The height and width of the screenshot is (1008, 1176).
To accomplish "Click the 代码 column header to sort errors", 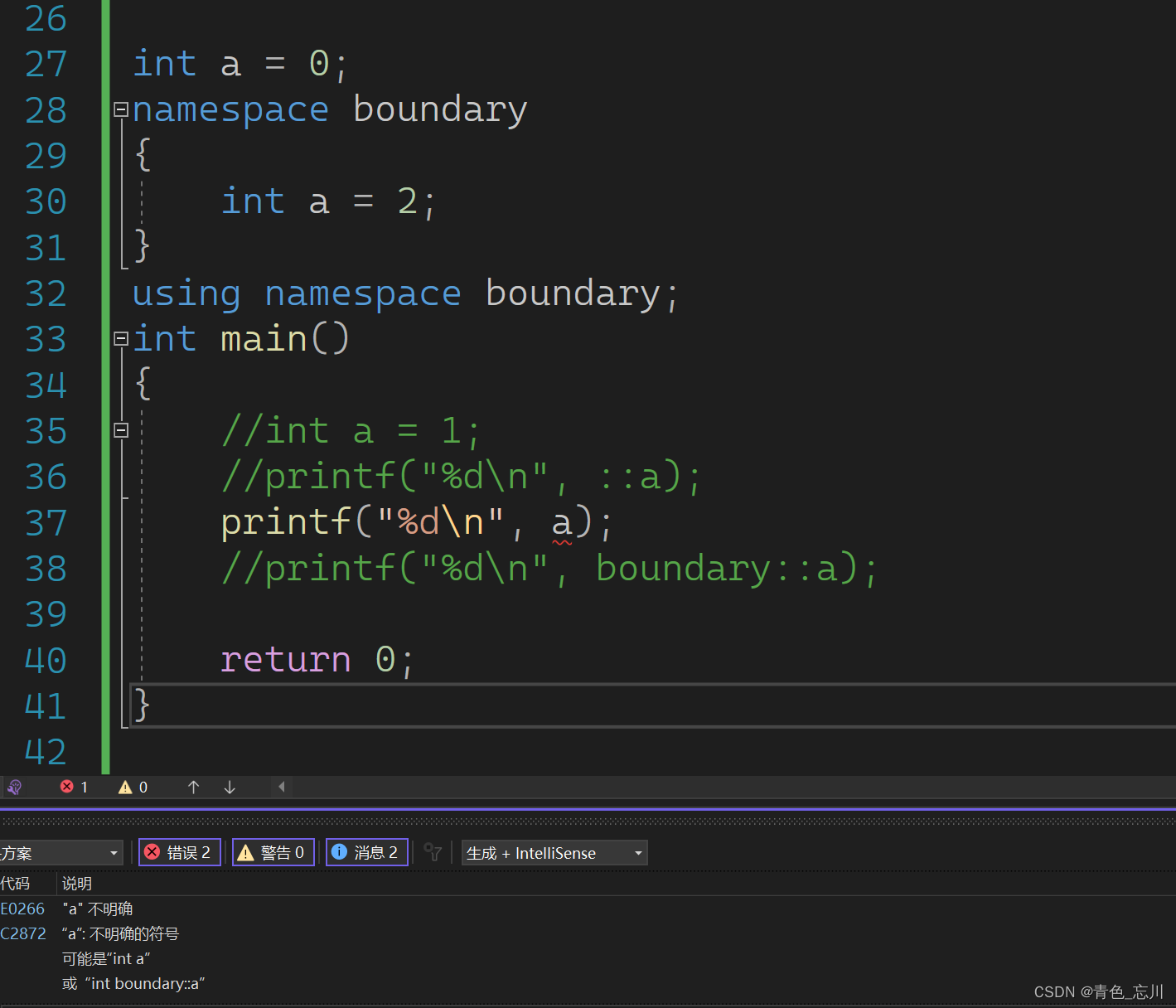I will 17,882.
